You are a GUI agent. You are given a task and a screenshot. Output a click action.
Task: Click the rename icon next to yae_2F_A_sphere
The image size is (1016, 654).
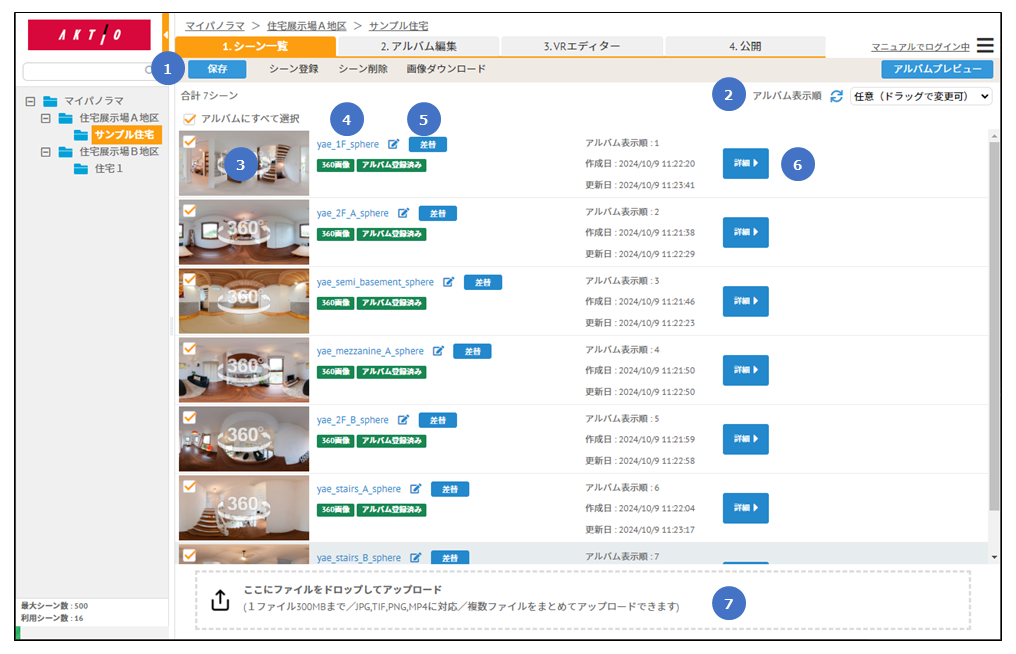(403, 213)
